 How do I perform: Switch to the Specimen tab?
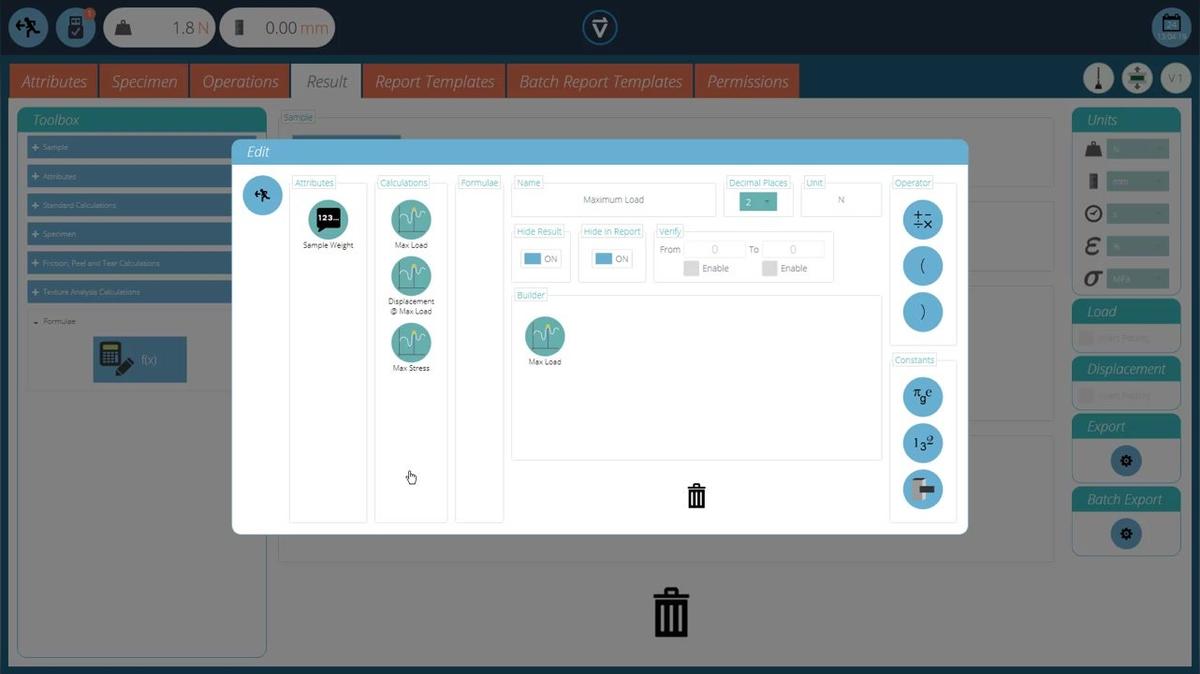tap(145, 81)
